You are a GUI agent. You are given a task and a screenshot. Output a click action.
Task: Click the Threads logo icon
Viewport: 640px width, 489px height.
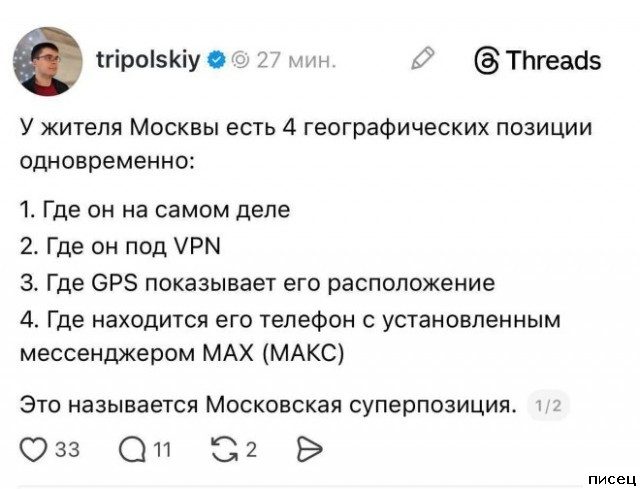click(487, 60)
